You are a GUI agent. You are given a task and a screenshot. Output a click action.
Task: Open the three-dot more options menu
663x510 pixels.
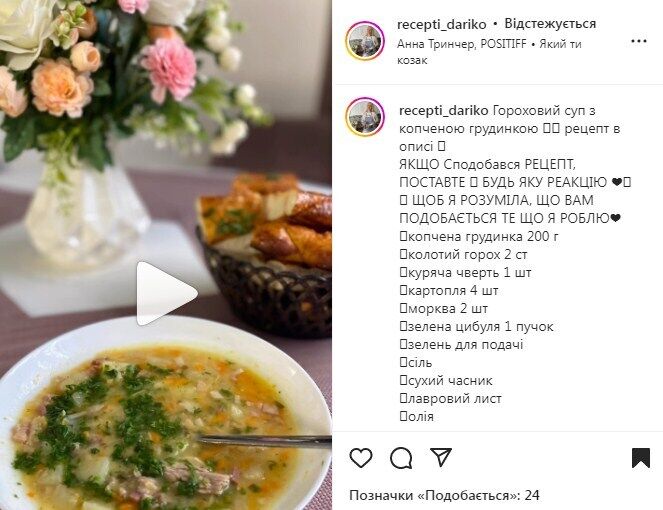coord(638,41)
